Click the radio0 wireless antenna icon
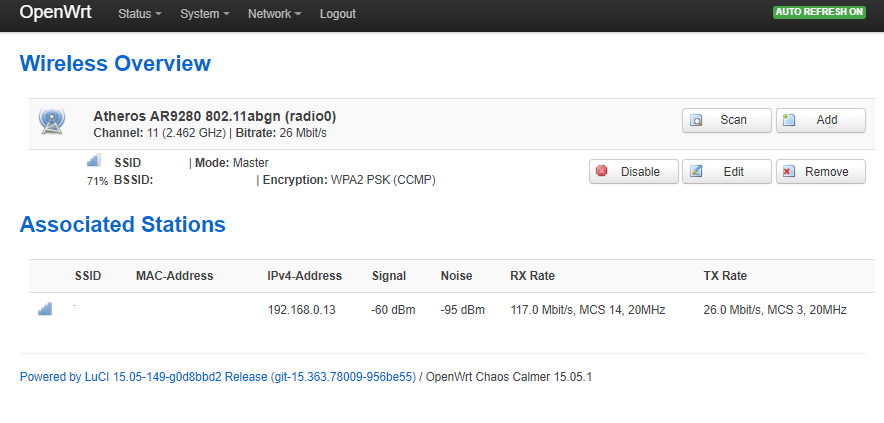Viewport: 884px width, 423px height. (52, 121)
